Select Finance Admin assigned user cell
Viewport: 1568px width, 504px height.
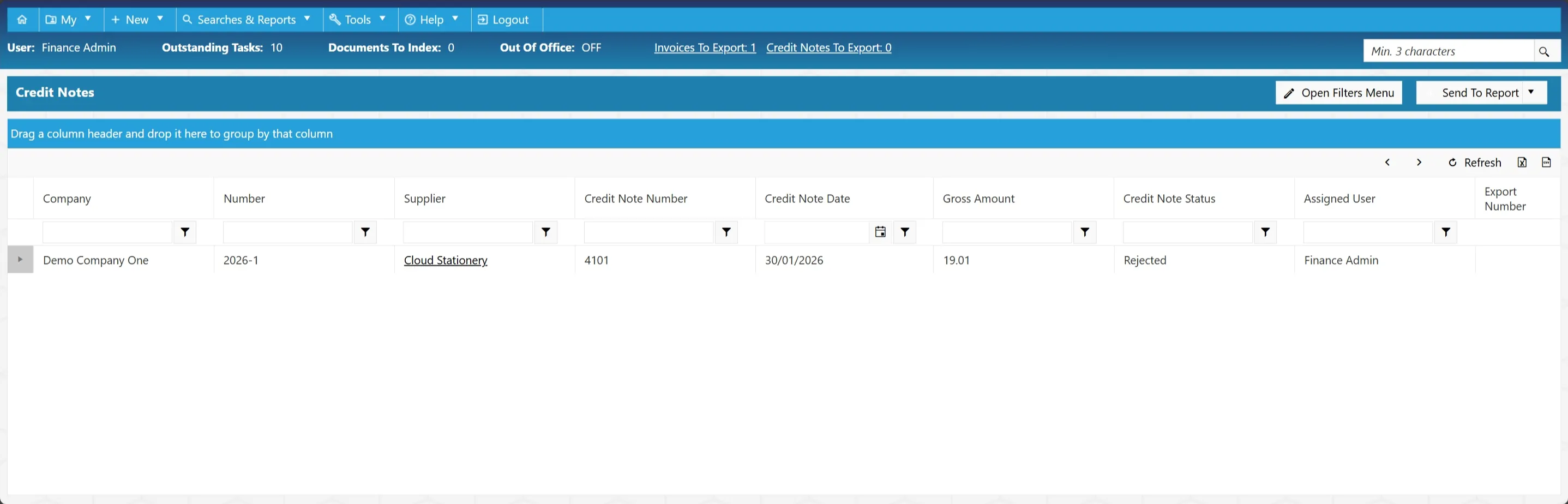1385,260
